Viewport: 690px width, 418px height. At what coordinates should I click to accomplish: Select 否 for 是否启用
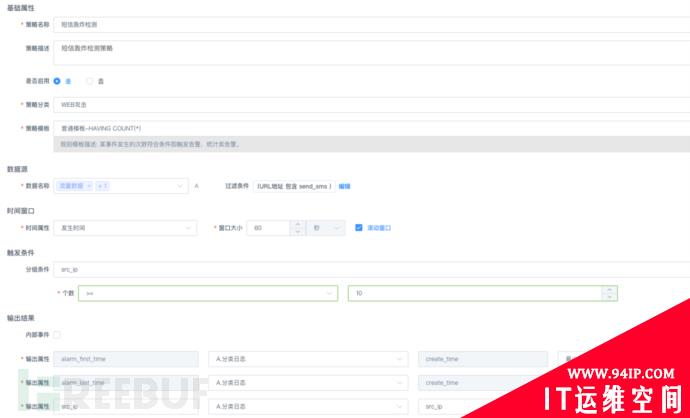(90, 81)
